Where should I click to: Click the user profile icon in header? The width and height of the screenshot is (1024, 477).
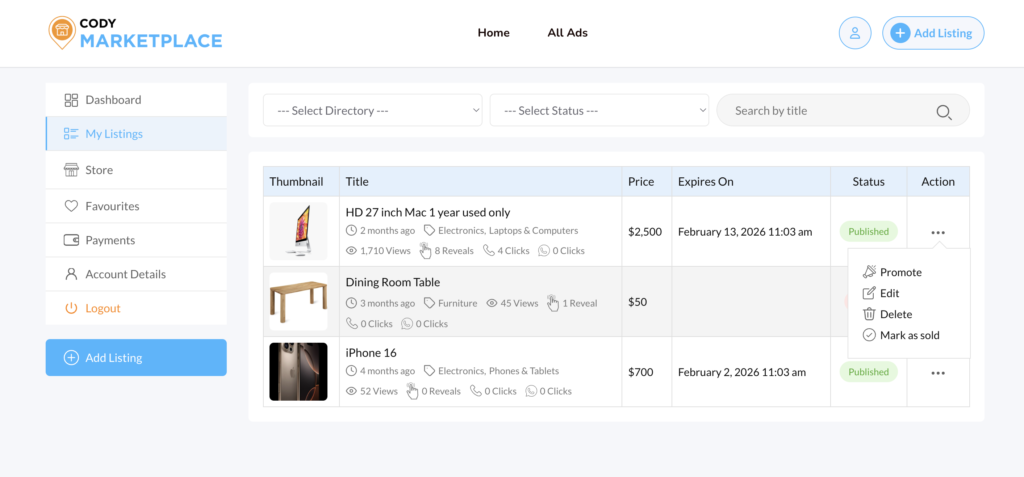pyautogui.click(x=854, y=33)
